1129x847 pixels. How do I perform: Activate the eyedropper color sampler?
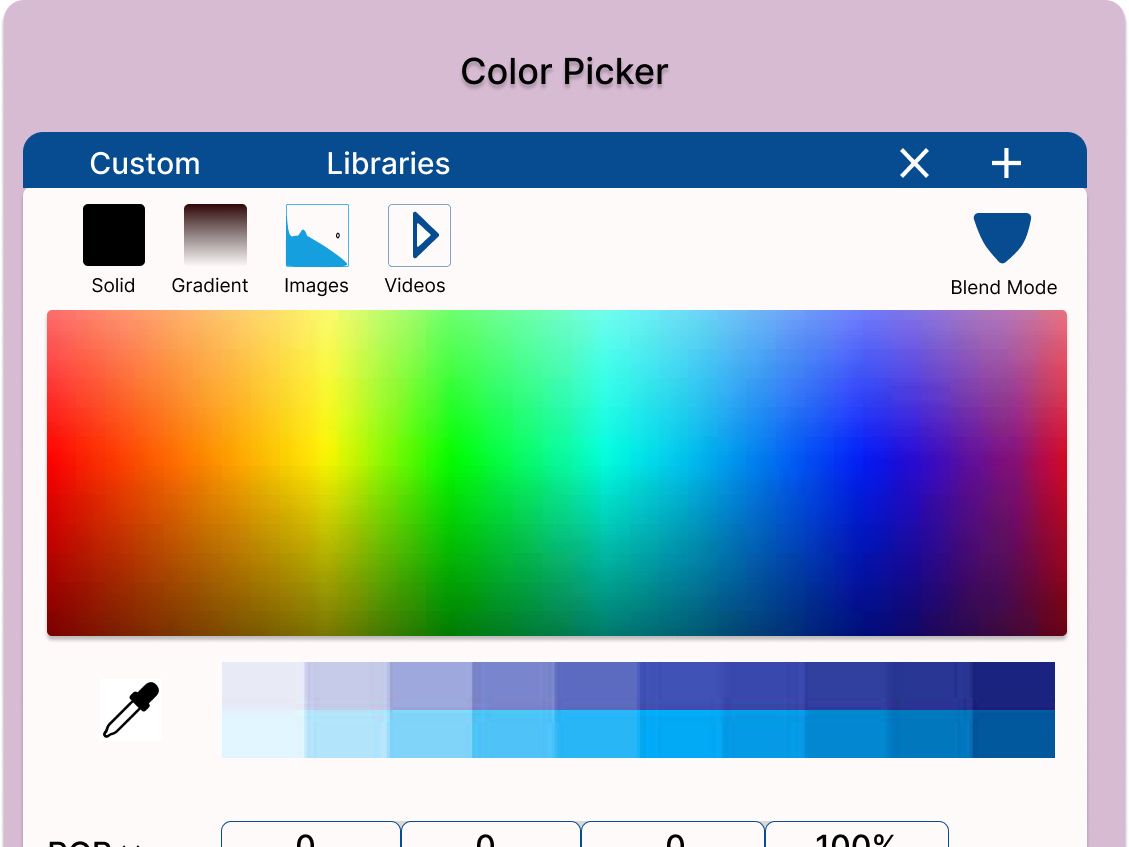pos(130,709)
